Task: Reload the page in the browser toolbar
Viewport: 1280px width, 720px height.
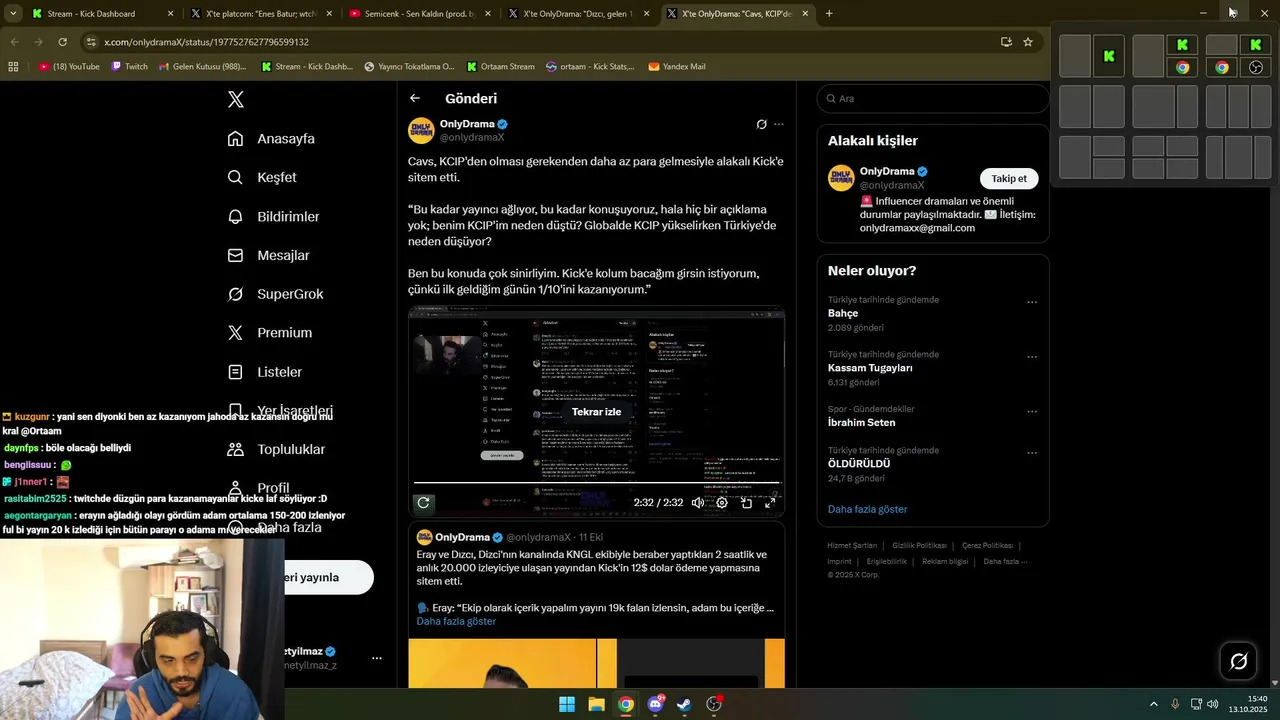Action: click(62, 42)
